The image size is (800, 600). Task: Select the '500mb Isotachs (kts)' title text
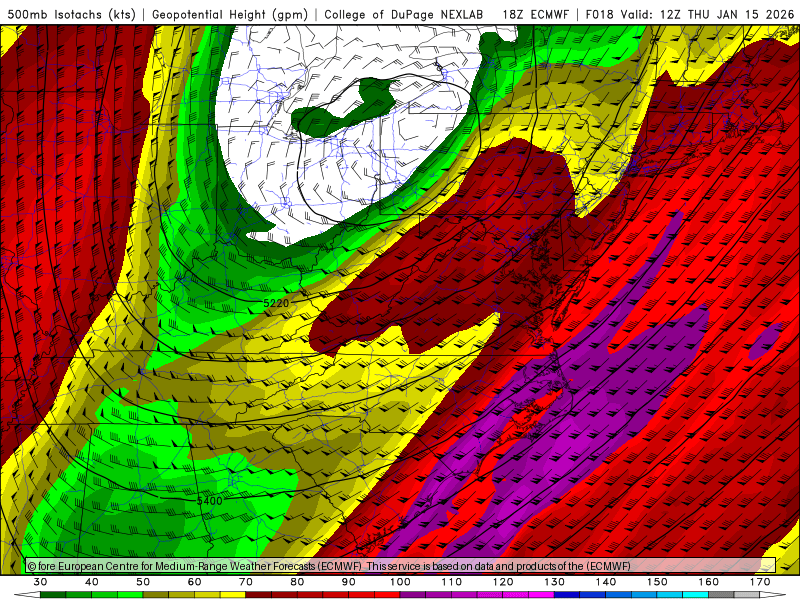coord(69,14)
